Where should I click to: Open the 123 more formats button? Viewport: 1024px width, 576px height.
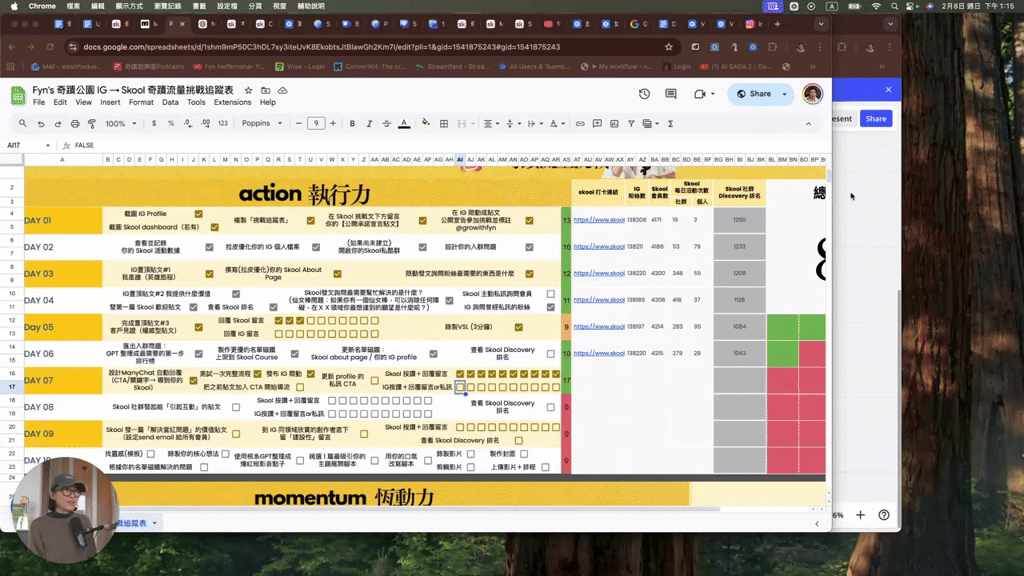tap(223, 123)
